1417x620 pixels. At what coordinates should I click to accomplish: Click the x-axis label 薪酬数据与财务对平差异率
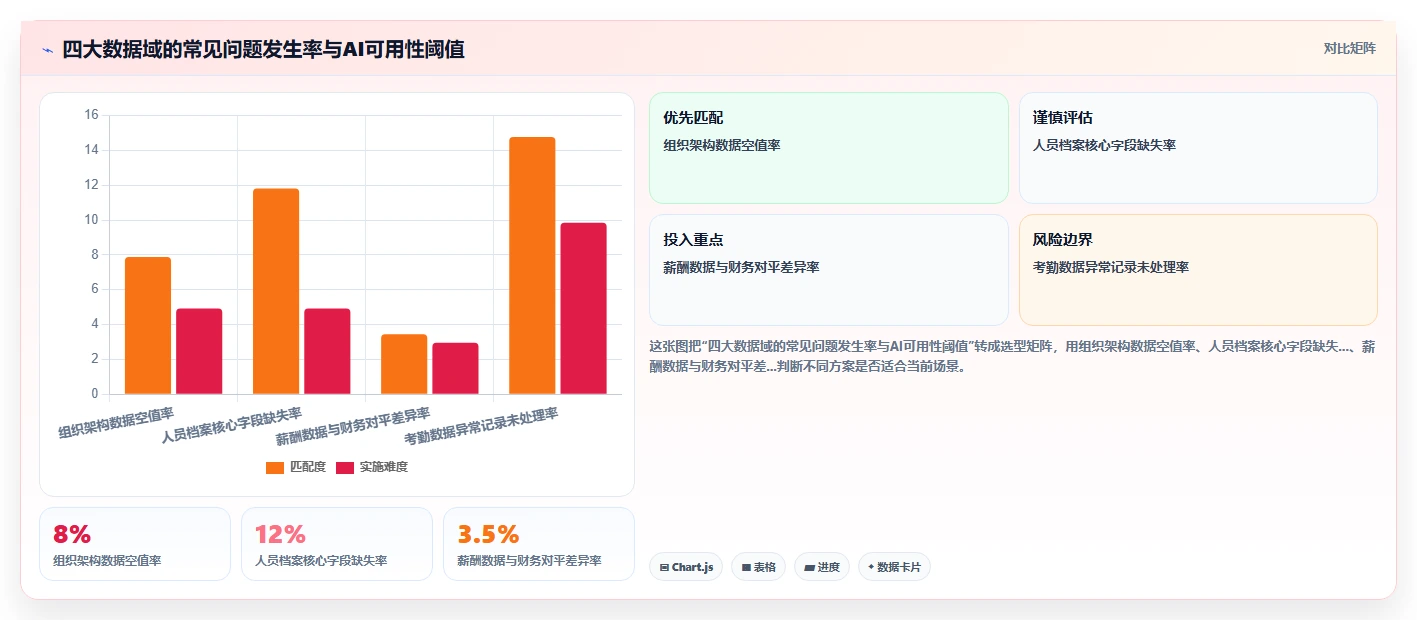click(x=352, y=424)
